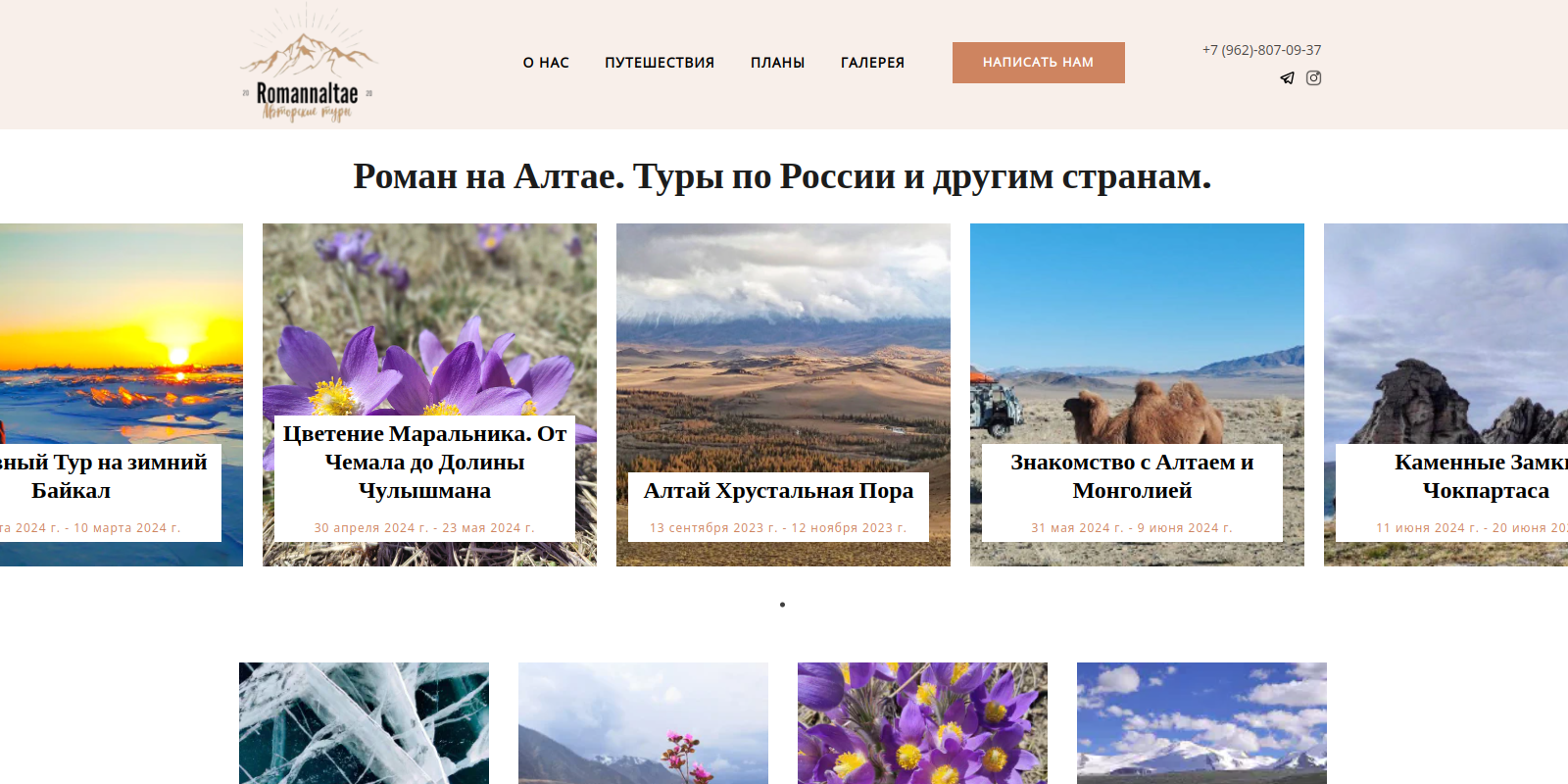The width and height of the screenshot is (1568, 784).
Task: Click heading Роман на Алтае. Туры по России
Action: [782, 176]
